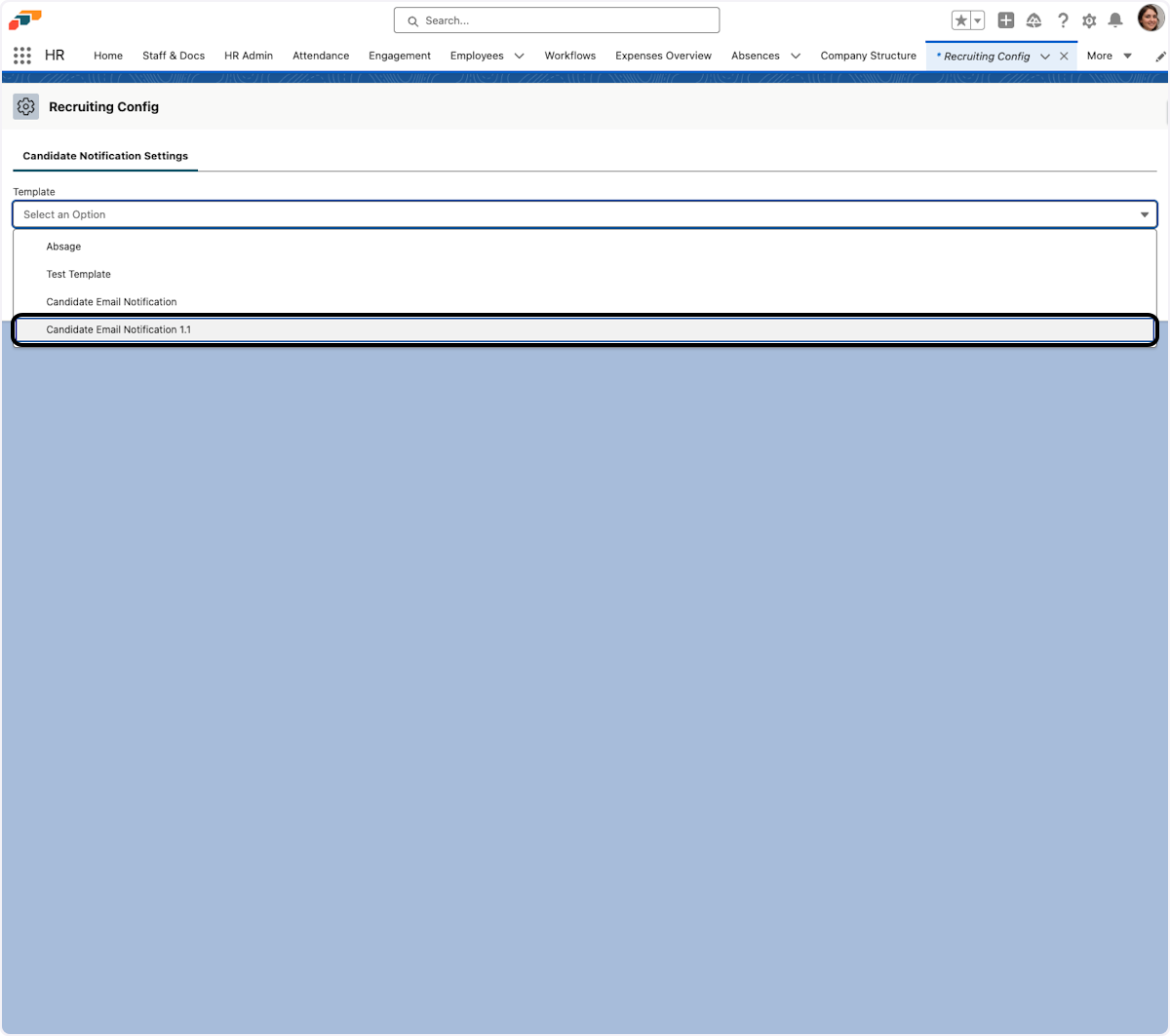The width and height of the screenshot is (1170, 1036).
Task: Open the global actions plus icon
Action: (1006, 20)
